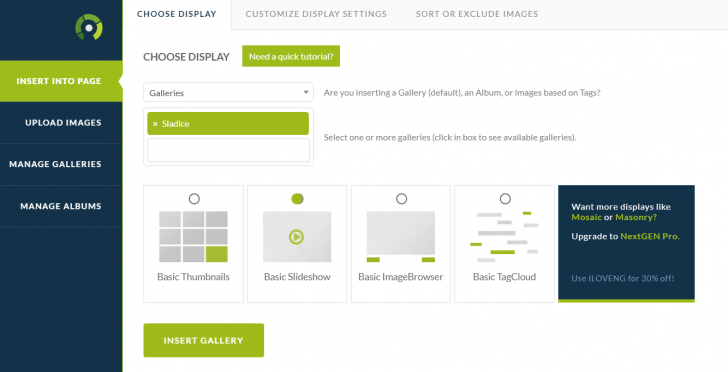Go to Upload Images in sidebar
The image size is (728, 372).
pos(61,123)
